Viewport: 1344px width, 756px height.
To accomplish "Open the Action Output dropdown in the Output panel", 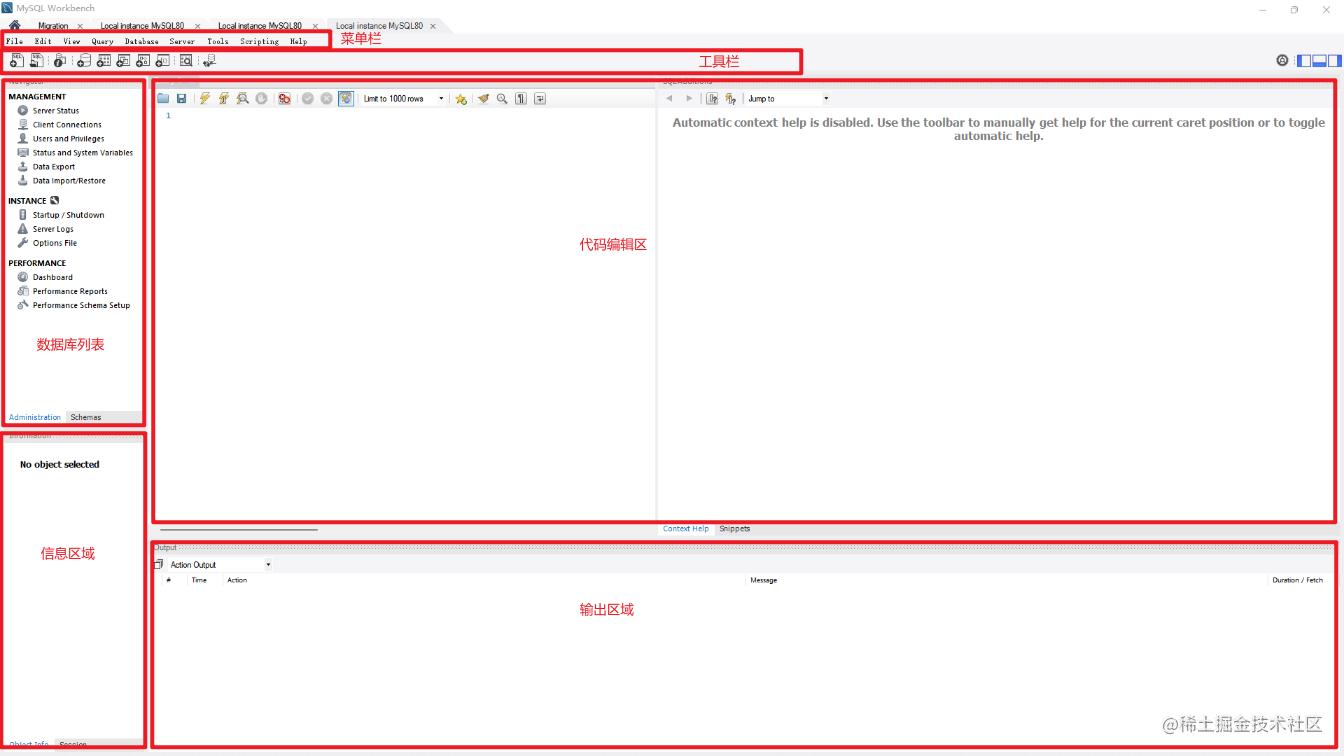I will click(267, 564).
